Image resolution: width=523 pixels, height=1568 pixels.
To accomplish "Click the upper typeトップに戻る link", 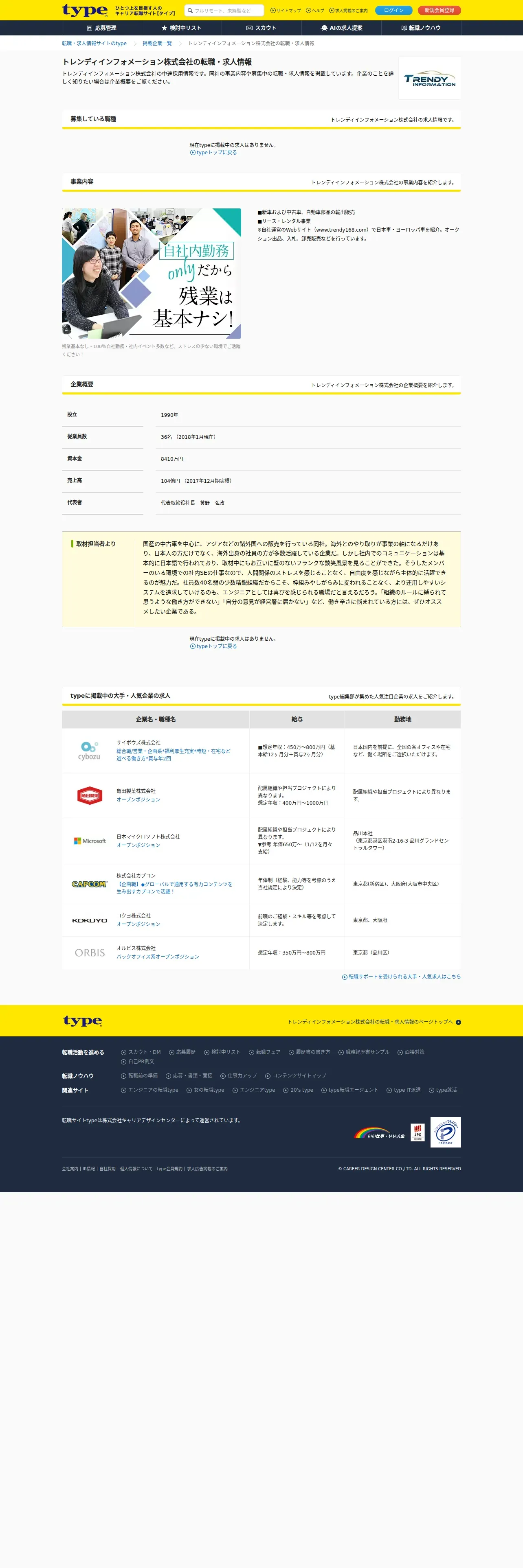I will pos(214,153).
